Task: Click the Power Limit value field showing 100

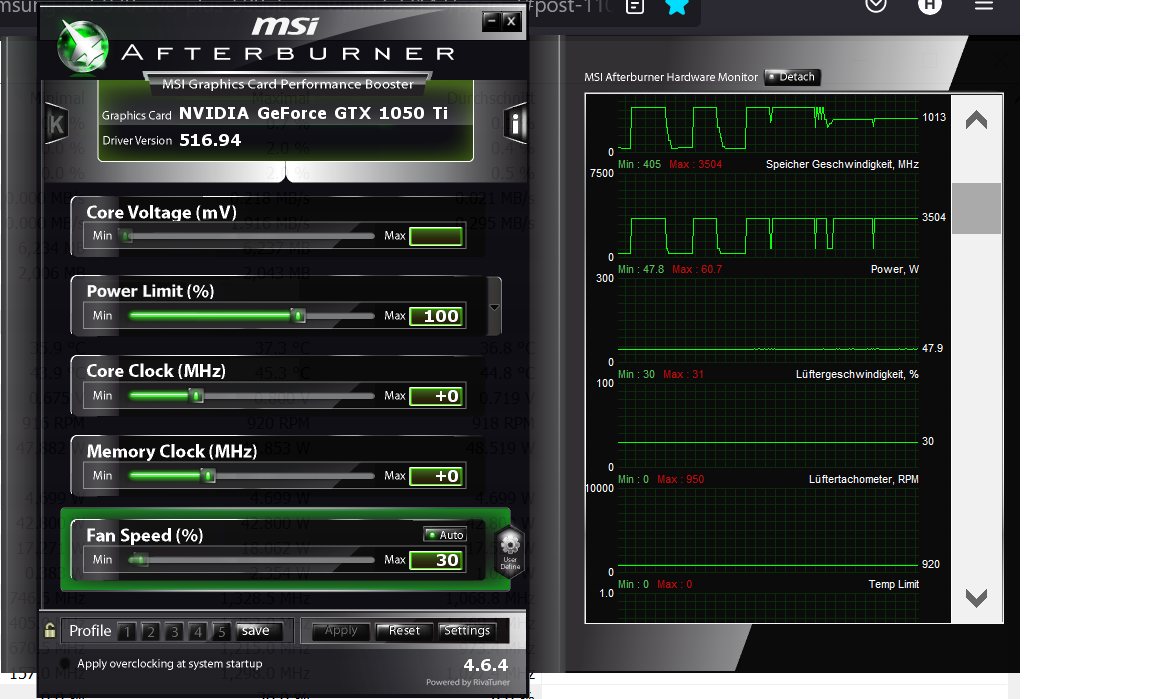Action: click(436, 316)
